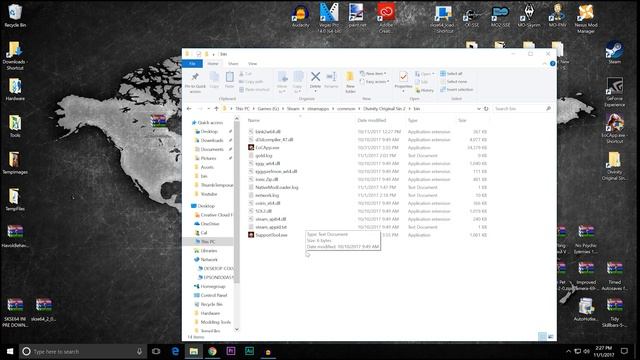Select the Steam desktop icon
The width and height of the screenshot is (640, 360).
[x=614, y=52]
